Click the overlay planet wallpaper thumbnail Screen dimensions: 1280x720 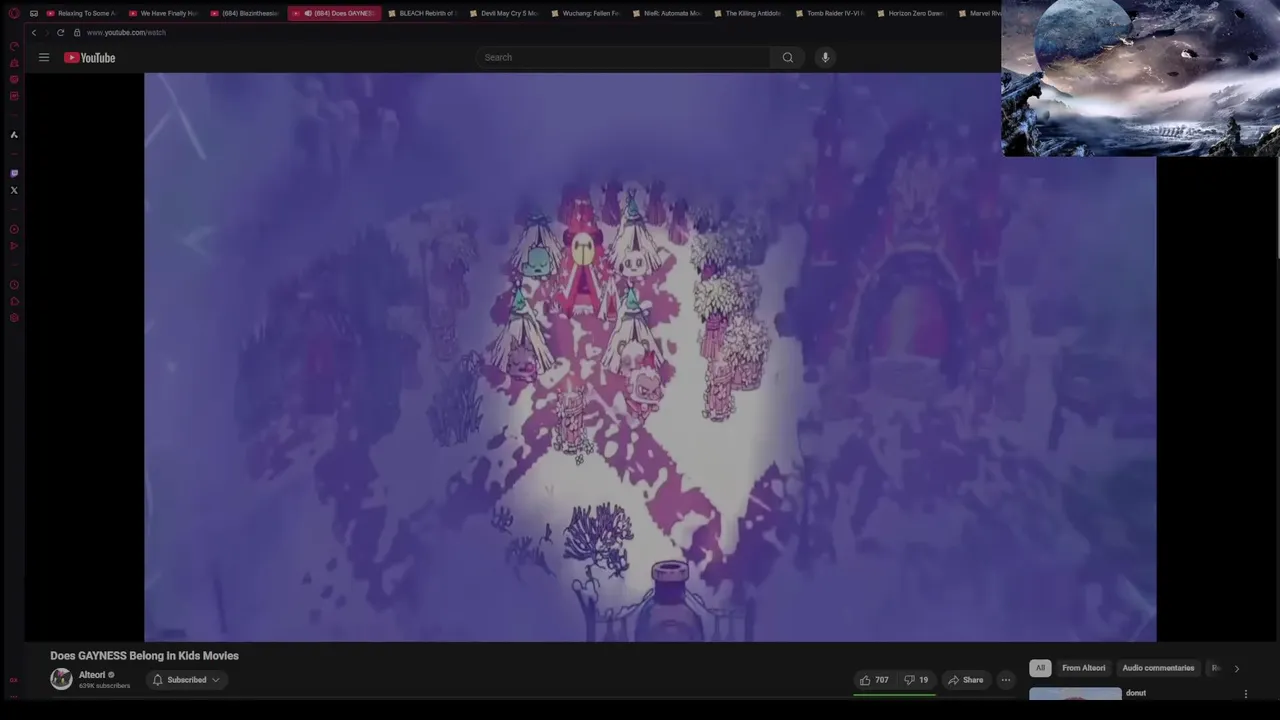[1140, 78]
